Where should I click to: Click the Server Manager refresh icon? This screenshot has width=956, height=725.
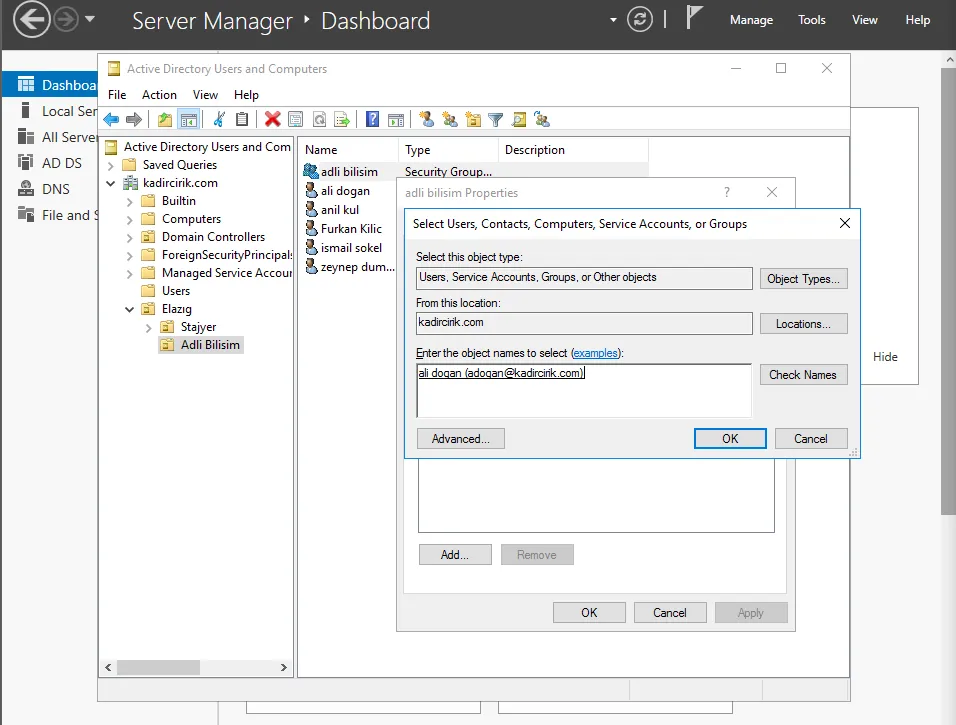pyautogui.click(x=640, y=20)
